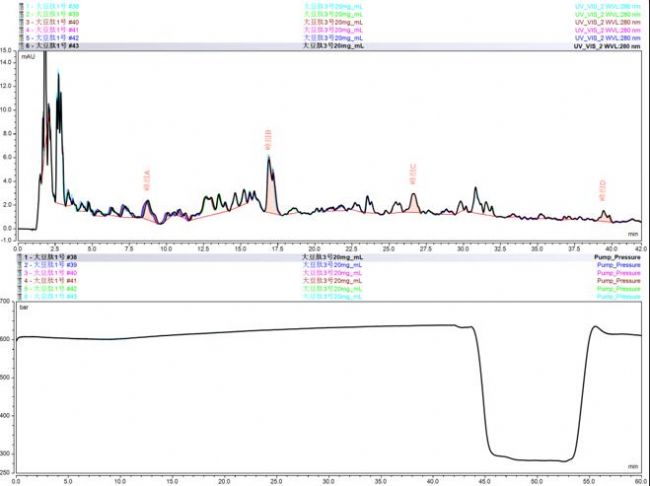Select pressure trace 3 row #40
This screenshot has width=650, height=486.
pyautogui.click(x=50, y=273)
